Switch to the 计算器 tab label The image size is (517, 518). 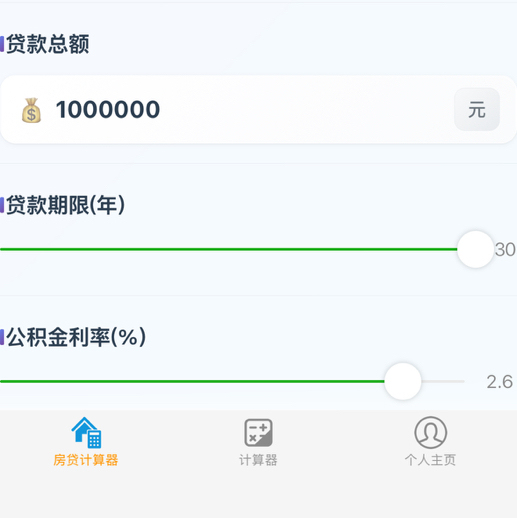tap(258, 460)
